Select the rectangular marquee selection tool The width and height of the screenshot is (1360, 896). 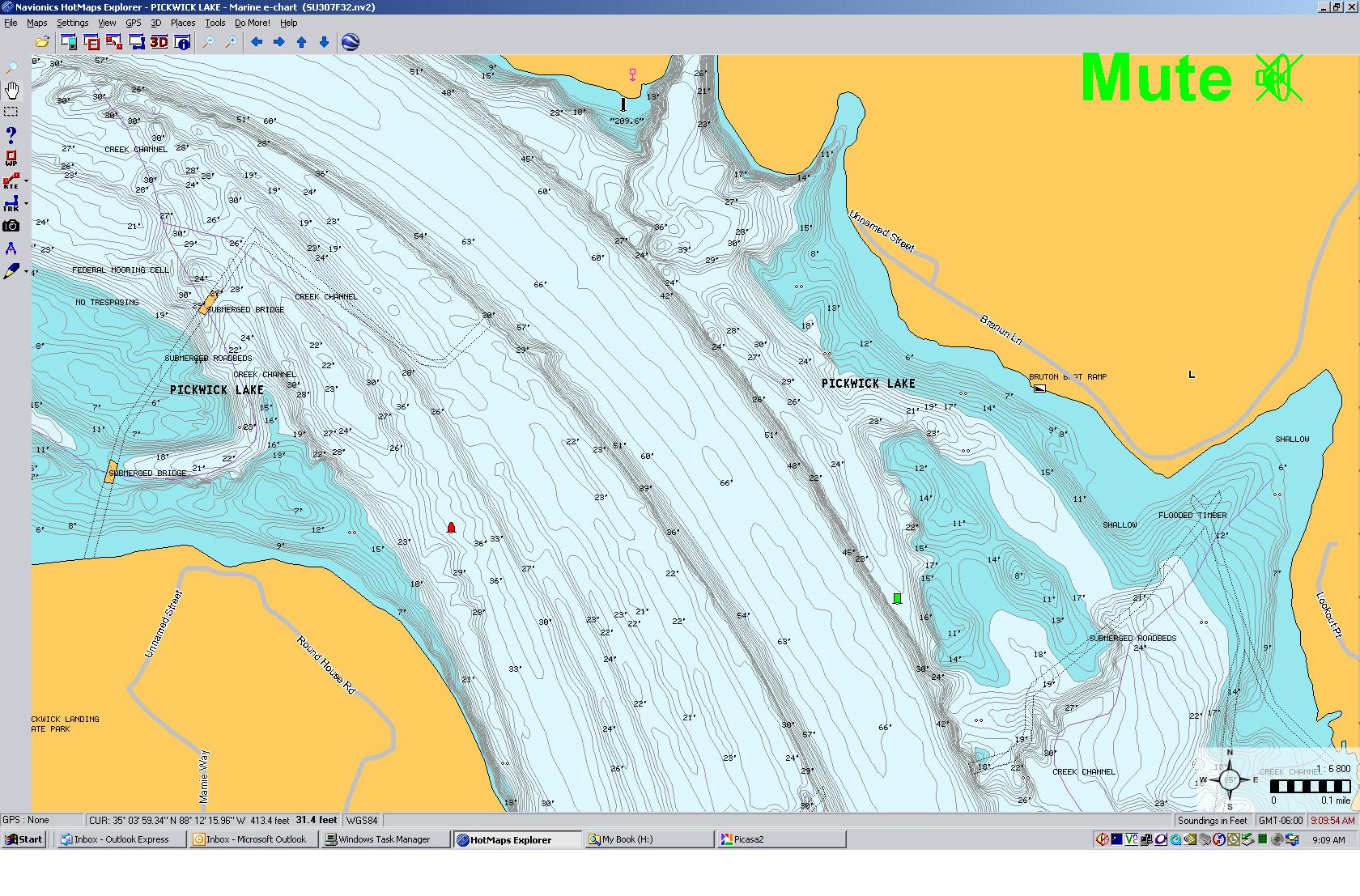[11, 112]
